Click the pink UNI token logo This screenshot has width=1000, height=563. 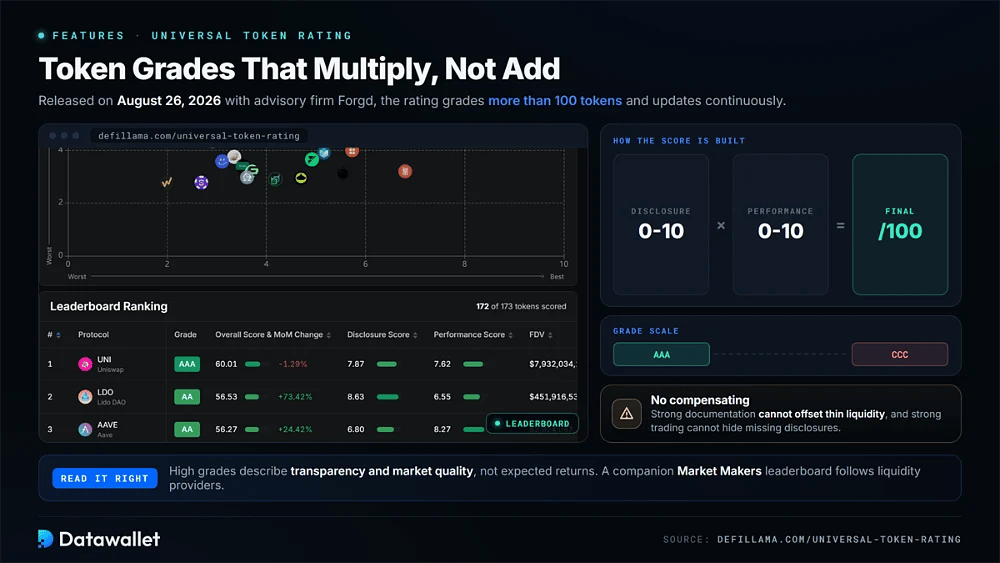[85, 364]
